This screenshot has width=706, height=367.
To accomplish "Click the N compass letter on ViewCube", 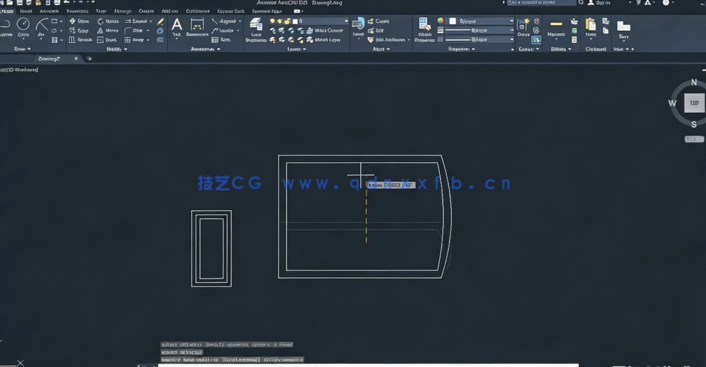I will [x=694, y=82].
